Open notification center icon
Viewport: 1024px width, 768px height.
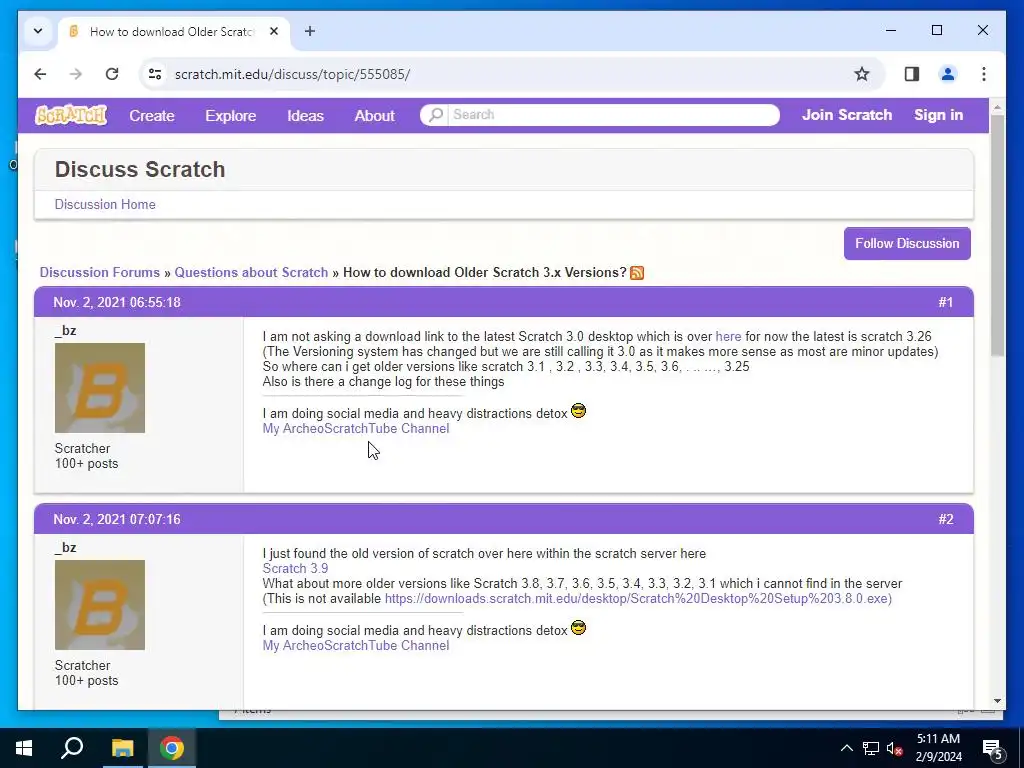(x=993, y=748)
